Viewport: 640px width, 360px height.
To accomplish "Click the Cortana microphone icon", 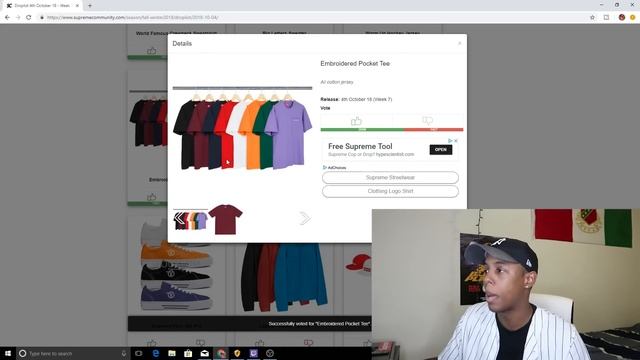I will pyautogui.click(x=124, y=353).
